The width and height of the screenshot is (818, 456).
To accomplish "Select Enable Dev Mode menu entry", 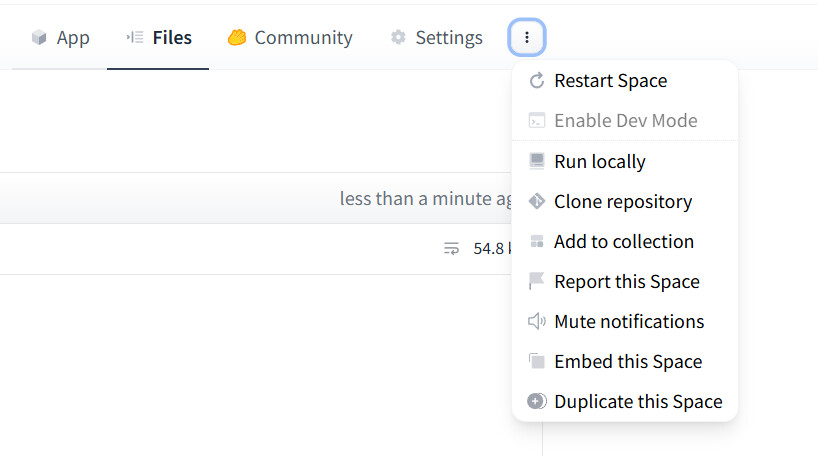I will [625, 121].
